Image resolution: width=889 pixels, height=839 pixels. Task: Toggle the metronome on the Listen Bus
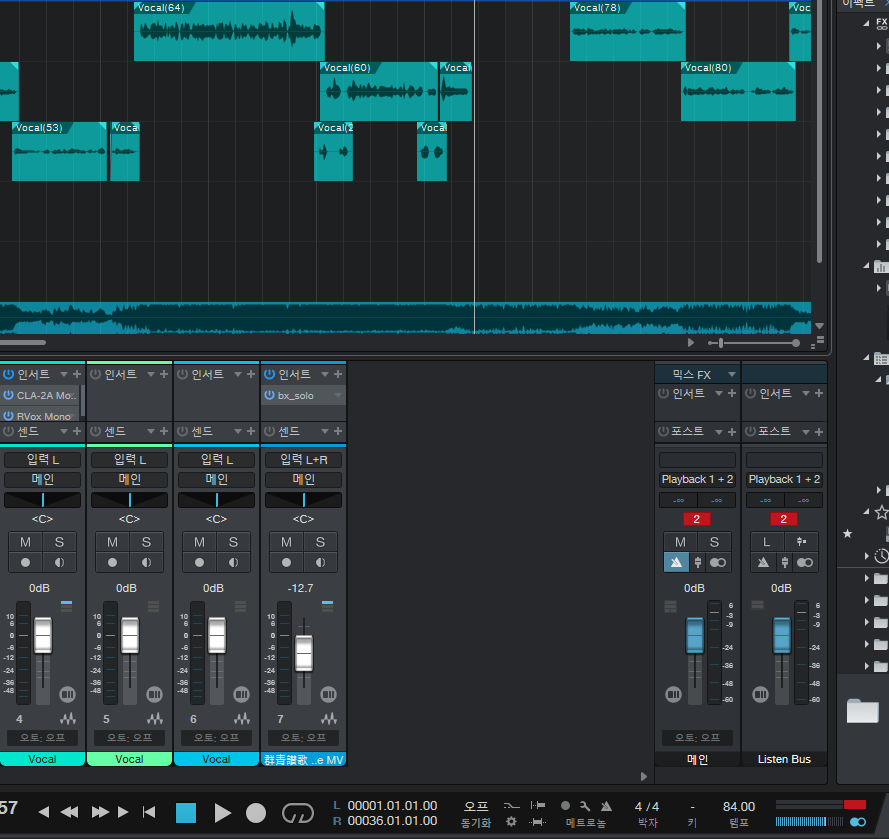pos(763,562)
